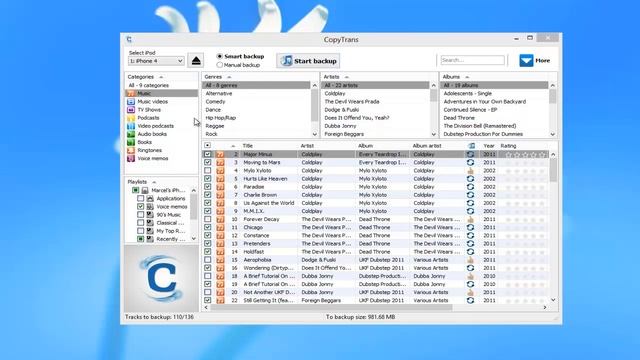Set star rating for Major Minus
This screenshot has width=640, height=360.
tap(525, 155)
